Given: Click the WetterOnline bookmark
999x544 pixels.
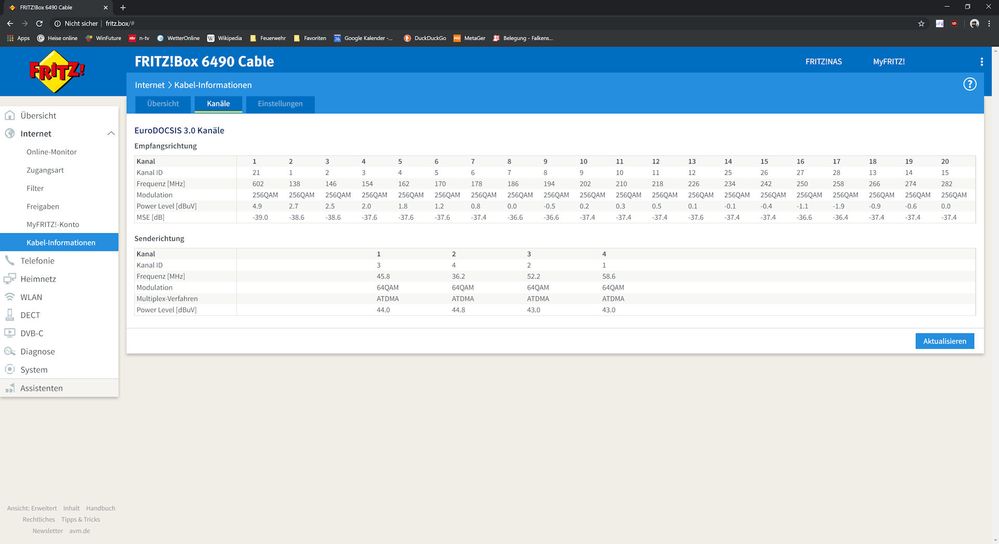Looking at the screenshot, I should tap(178, 38).
